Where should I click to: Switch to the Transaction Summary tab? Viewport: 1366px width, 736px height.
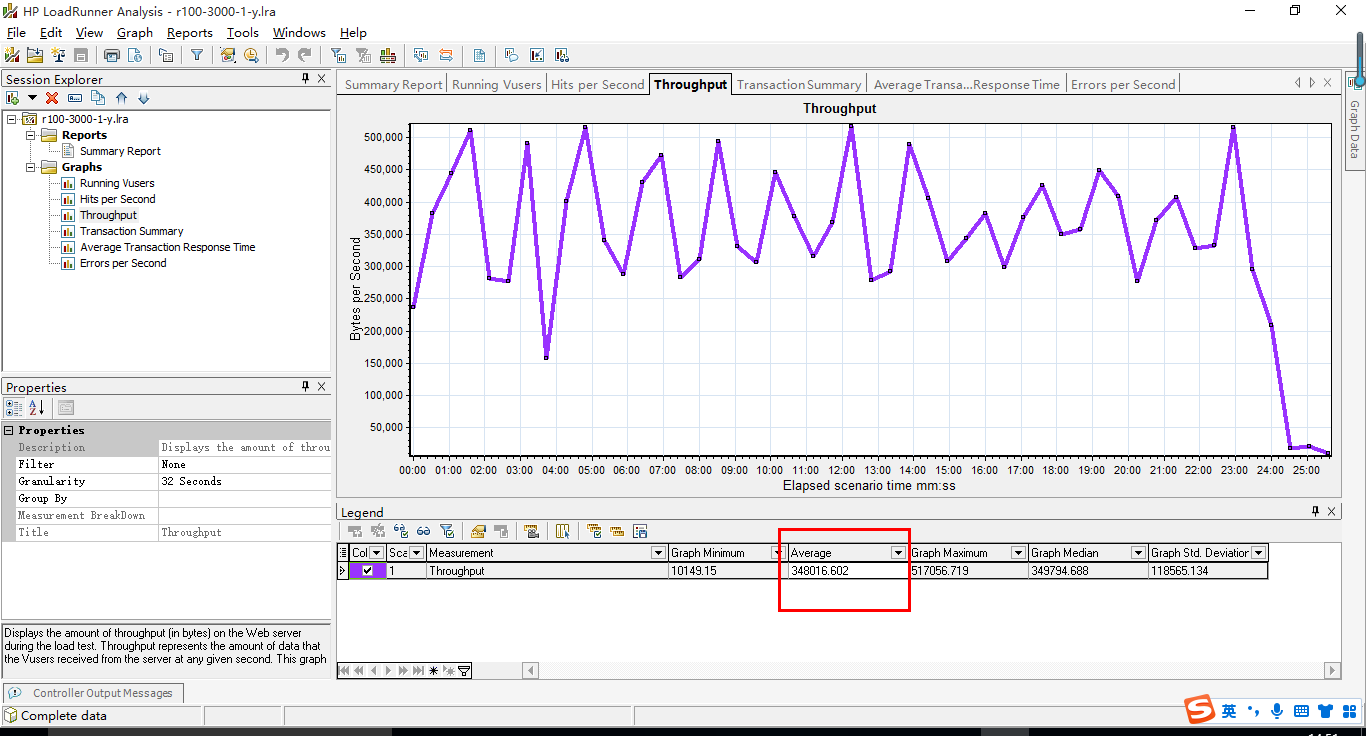click(799, 85)
